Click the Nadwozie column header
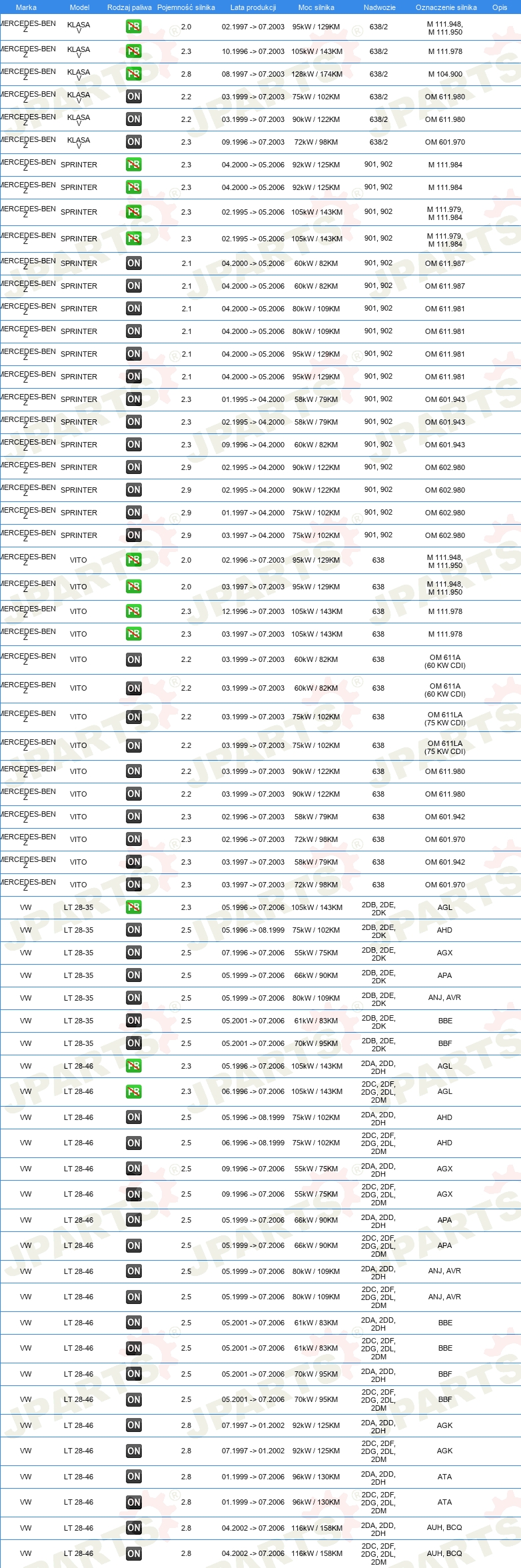 [x=379, y=7]
